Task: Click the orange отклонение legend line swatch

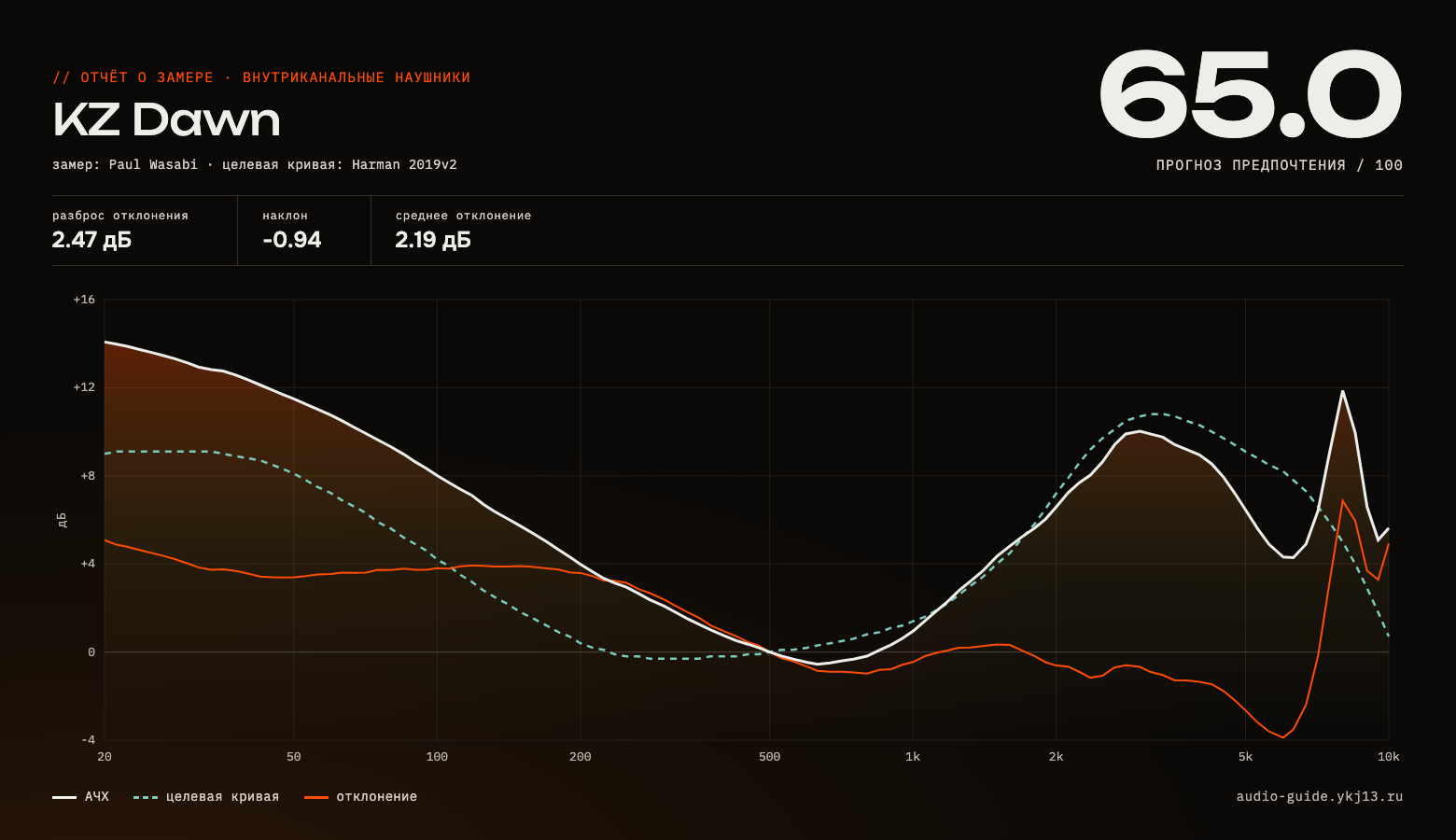Action: (316, 797)
